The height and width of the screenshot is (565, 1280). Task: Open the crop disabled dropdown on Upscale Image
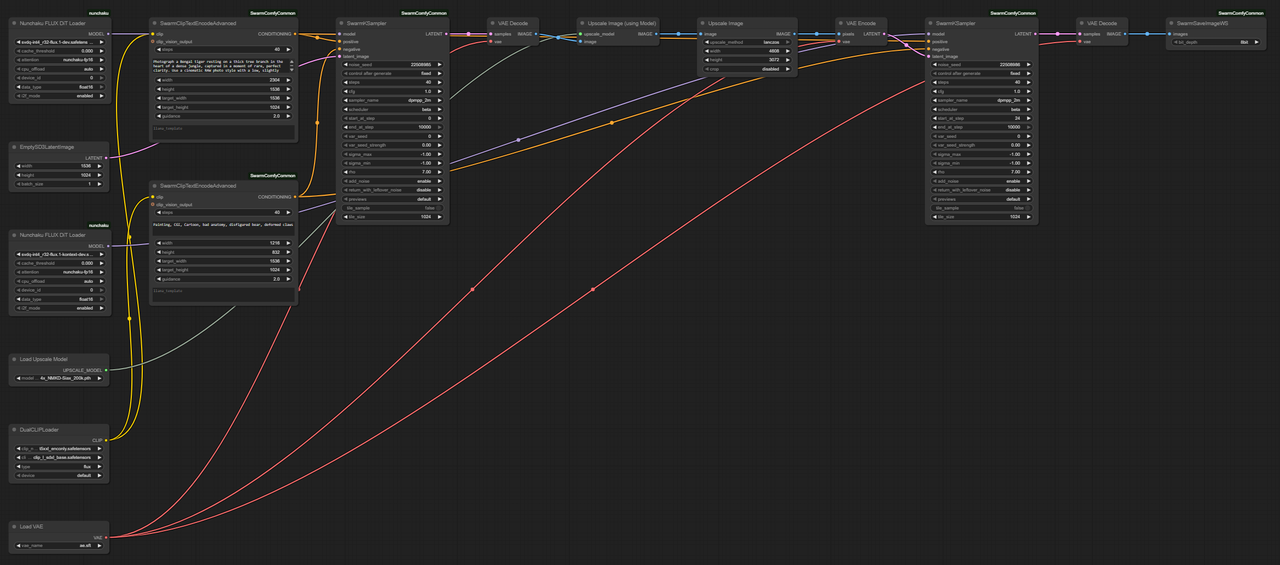[748, 69]
